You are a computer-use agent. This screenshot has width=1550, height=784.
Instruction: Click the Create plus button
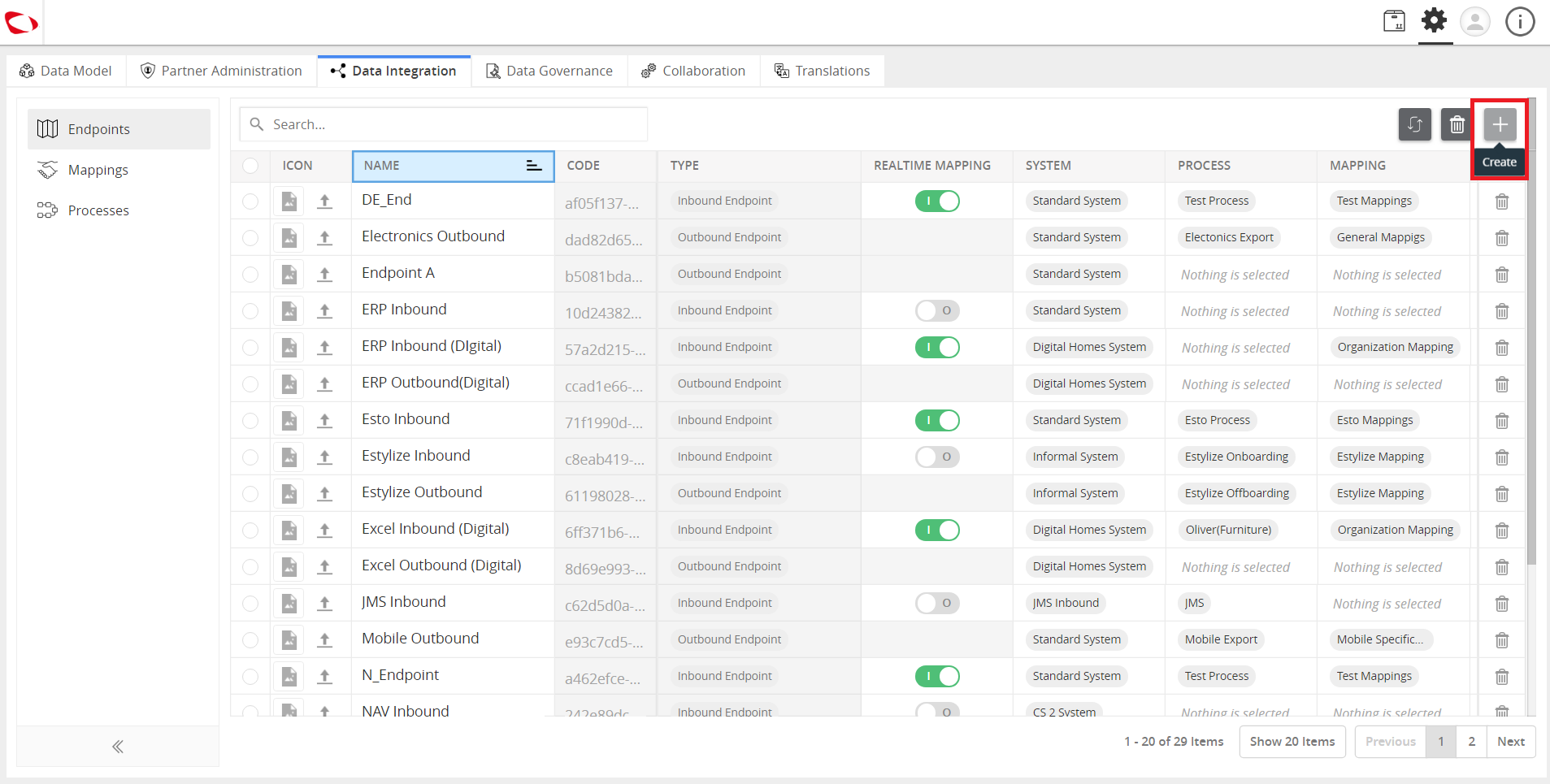(1500, 124)
